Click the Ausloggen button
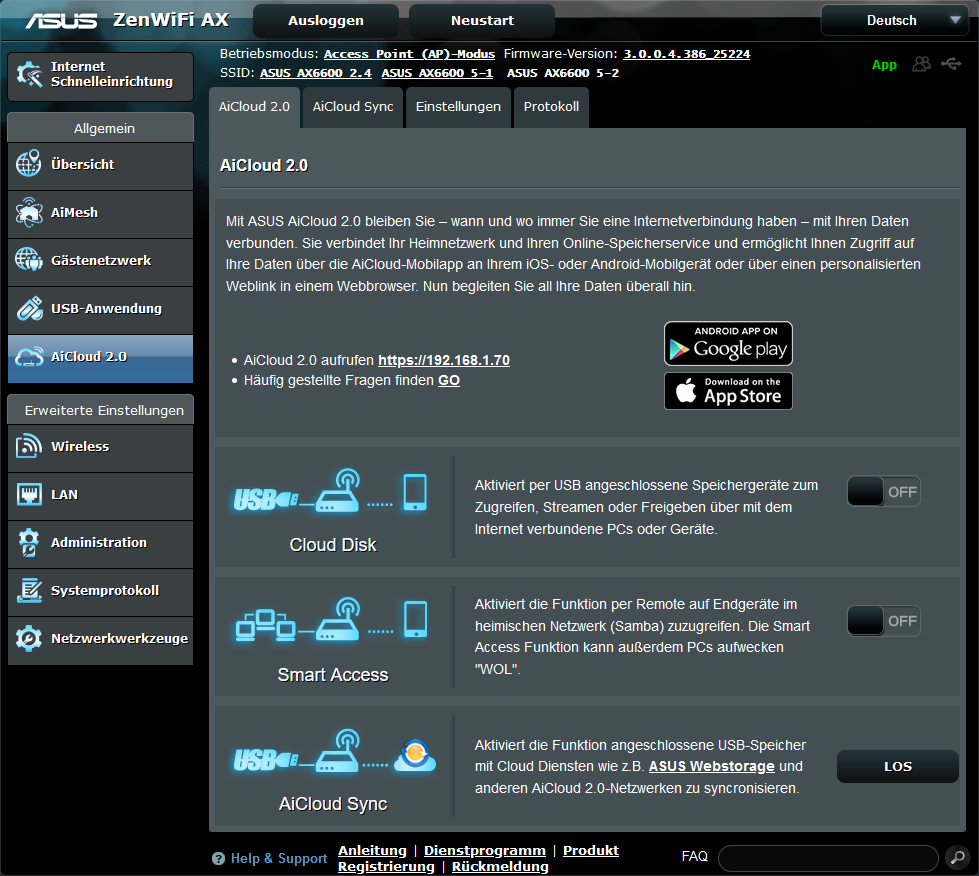The height and width of the screenshot is (876, 979). [x=326, y=21]
